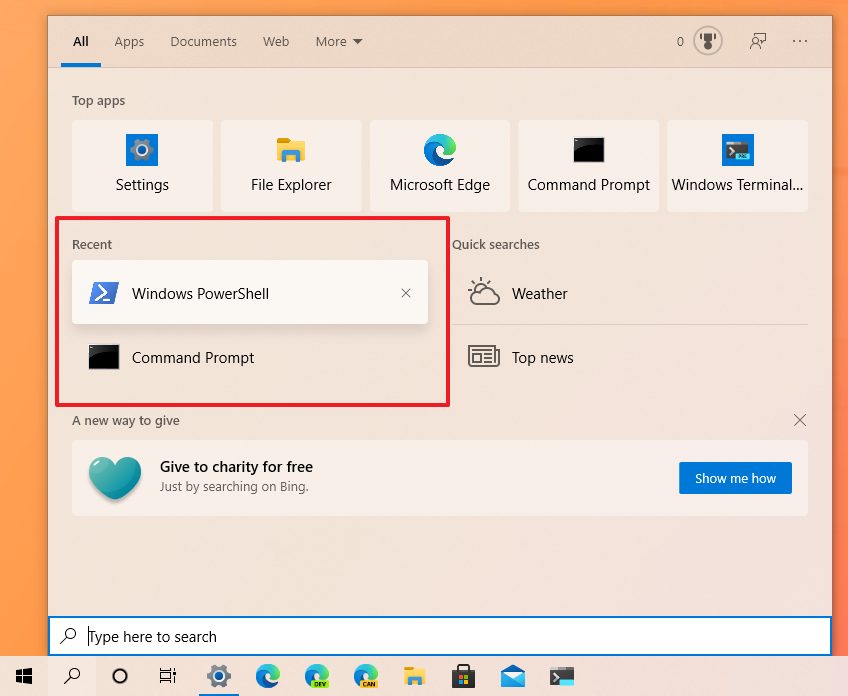The height and width of the screenshot is (696, 848).
Task: Remove Windows PowerShell from Recent
Action: tap(406, 293)
